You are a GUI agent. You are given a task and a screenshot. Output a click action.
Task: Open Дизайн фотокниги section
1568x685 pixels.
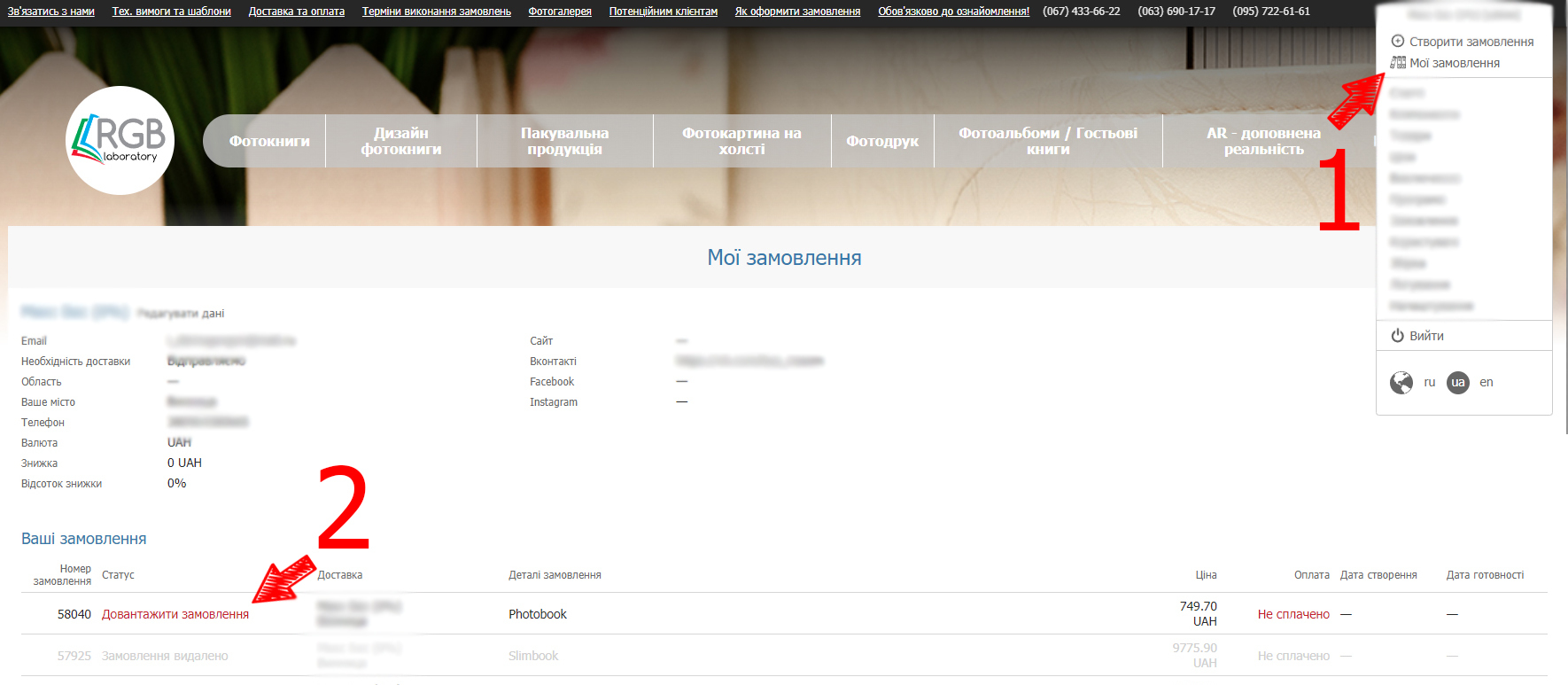400,141
